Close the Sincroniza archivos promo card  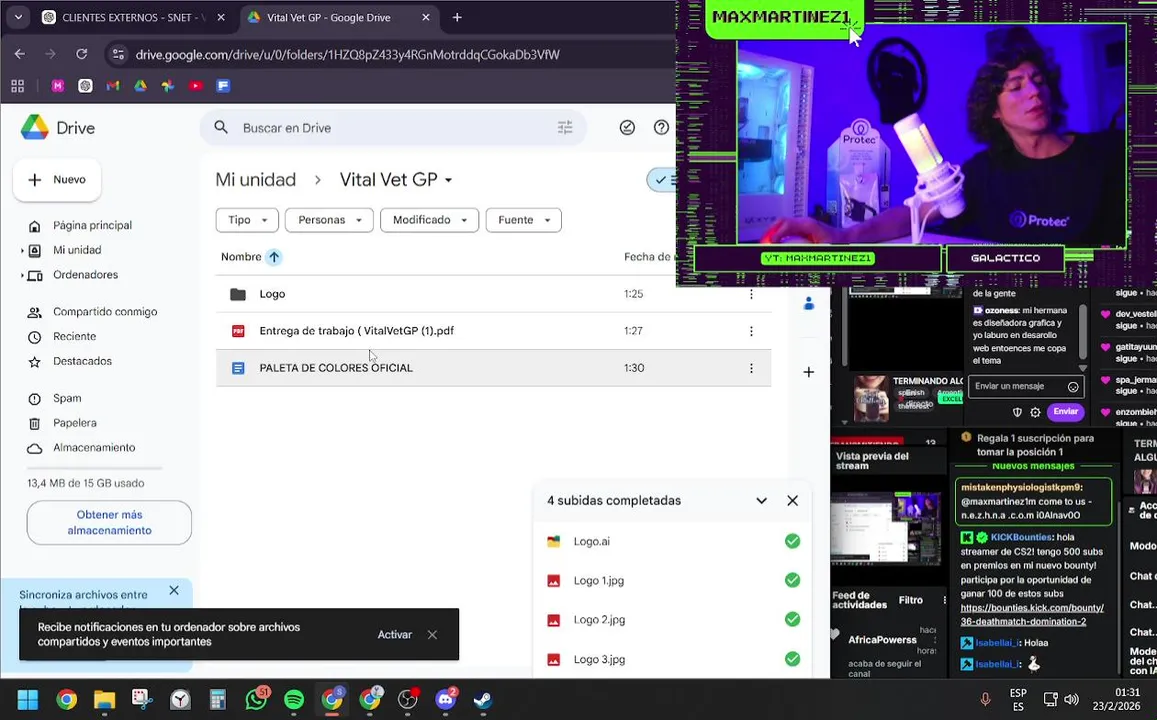click(x=174, y=590)
